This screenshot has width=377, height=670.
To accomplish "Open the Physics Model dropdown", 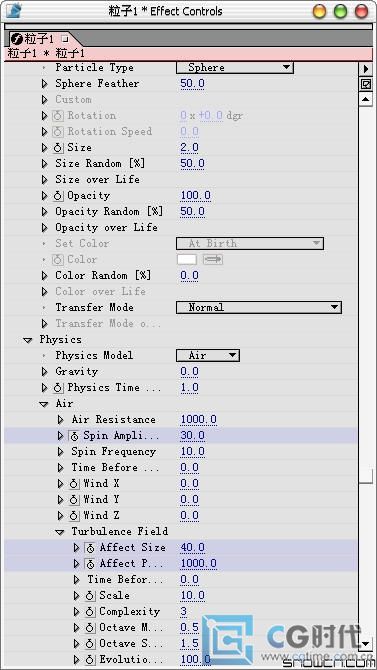I will (x=208, y=356).
